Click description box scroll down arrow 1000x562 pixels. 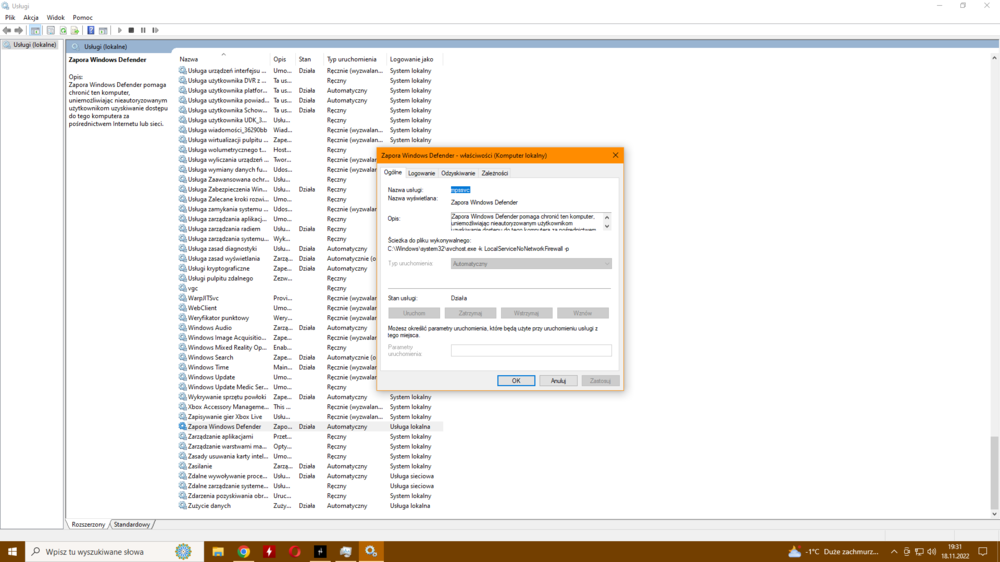point(607,226)
